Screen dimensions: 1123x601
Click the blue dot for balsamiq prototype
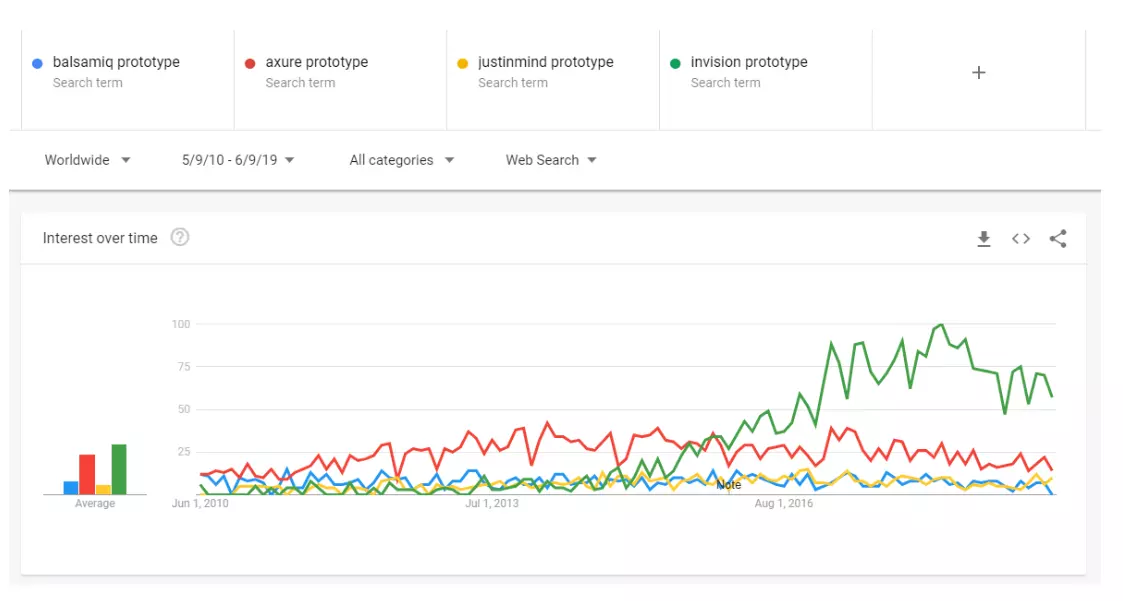(37, 64)
